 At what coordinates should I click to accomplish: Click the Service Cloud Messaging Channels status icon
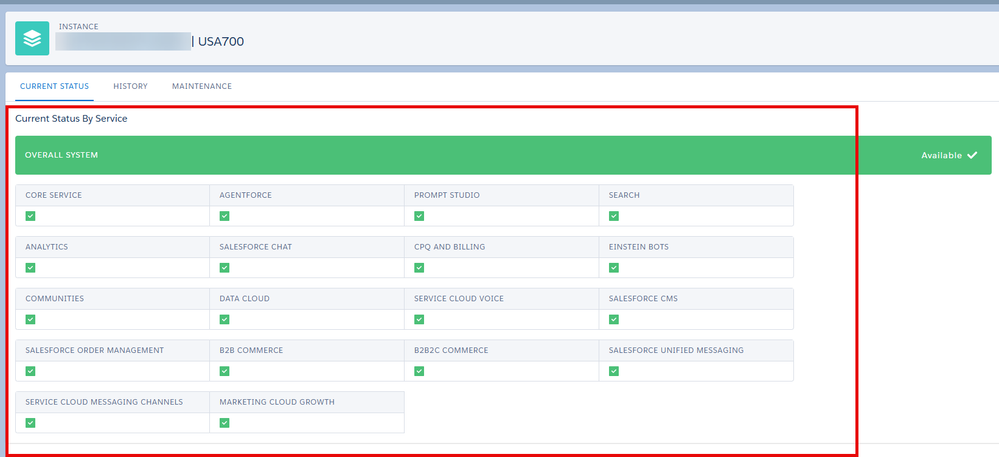31,423
